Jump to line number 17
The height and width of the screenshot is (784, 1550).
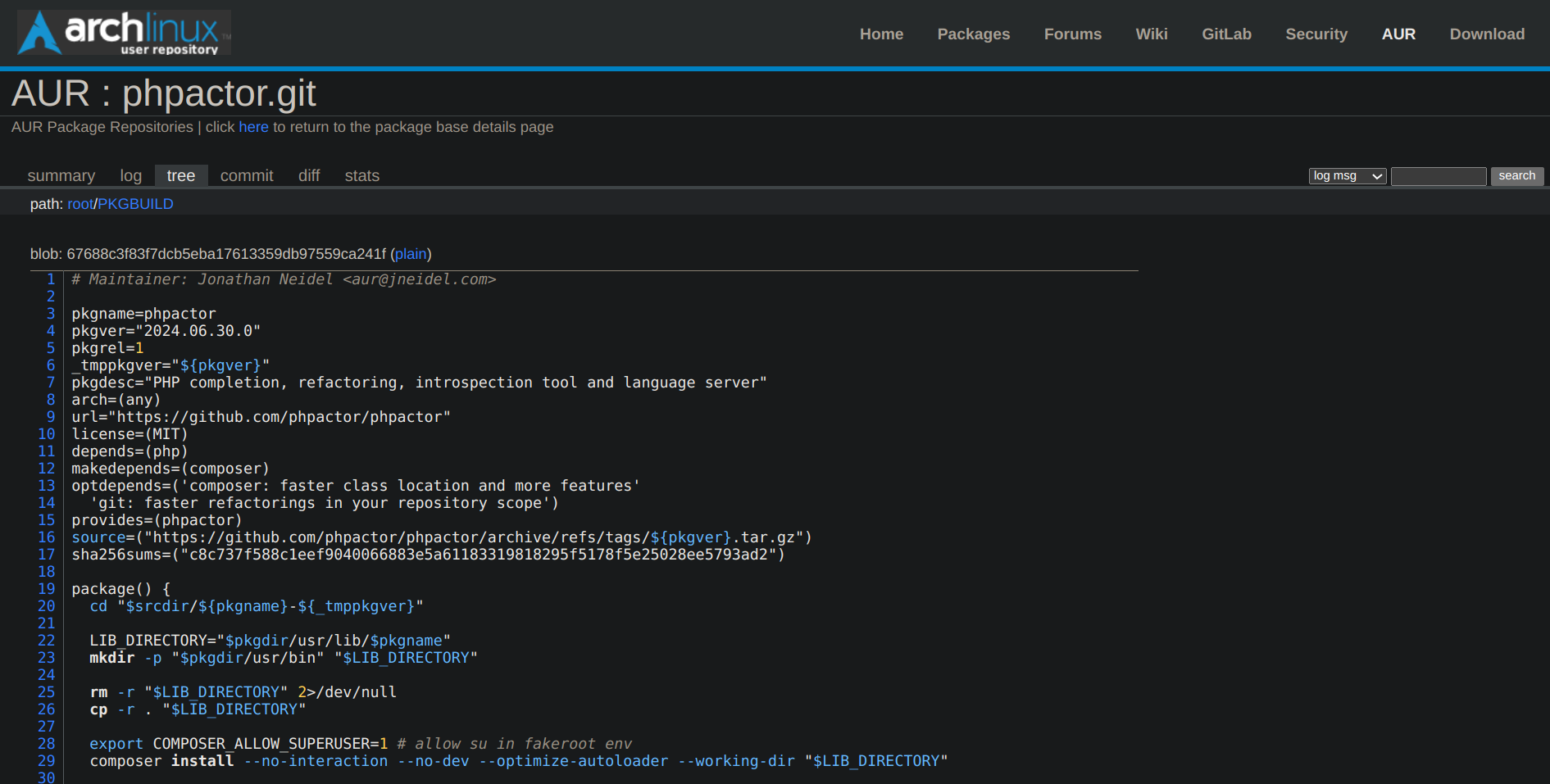pos(47,555)
